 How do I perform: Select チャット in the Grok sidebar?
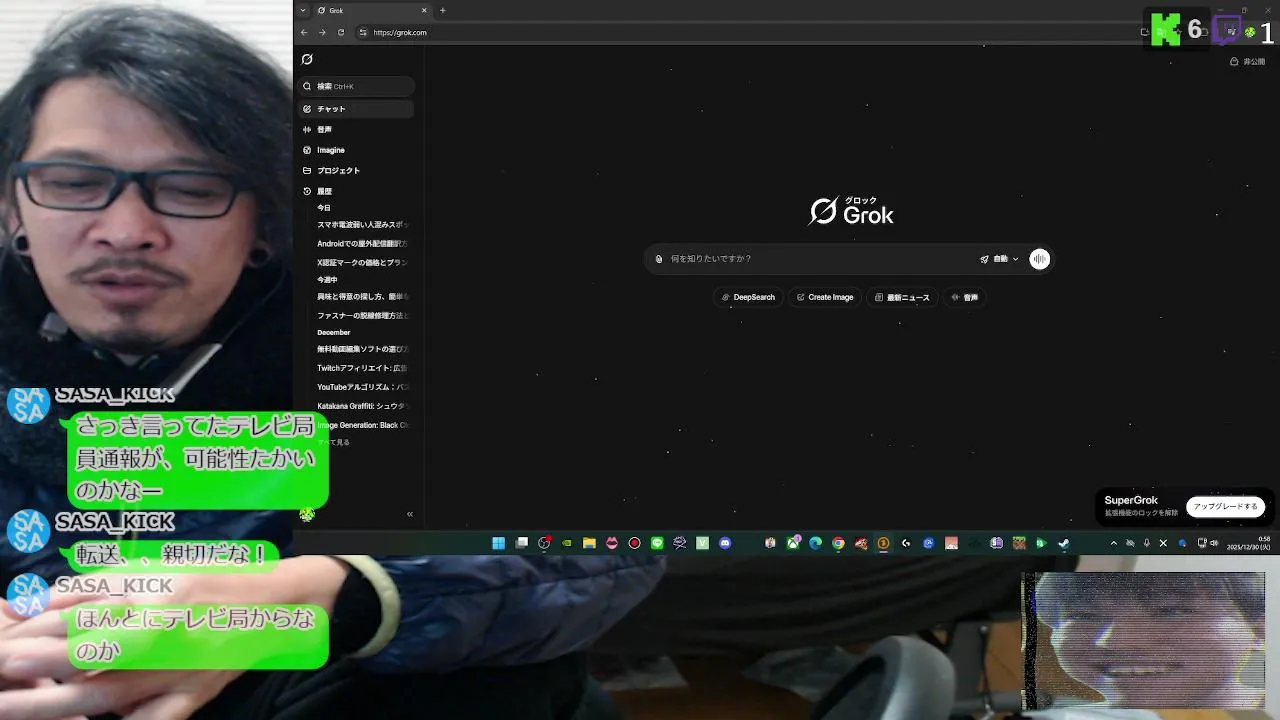pyautogui.click(x=356, y=108)
